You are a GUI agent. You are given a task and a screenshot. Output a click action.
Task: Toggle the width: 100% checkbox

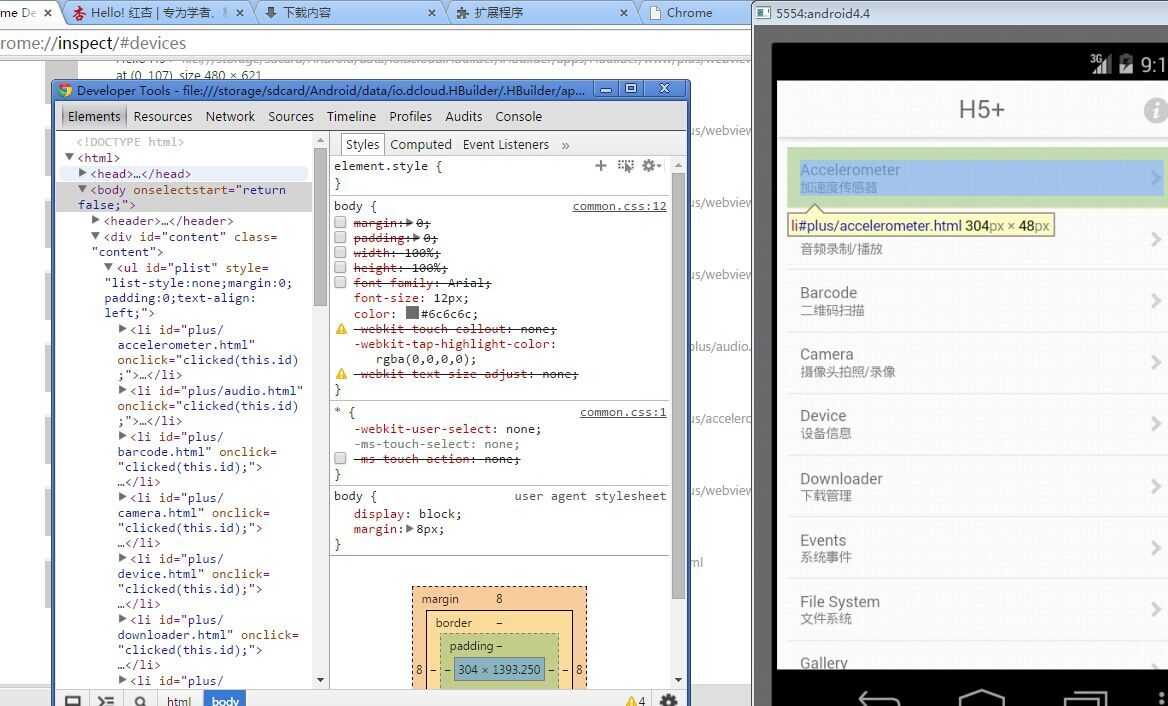pyautogui.click(x=340, y=252)
